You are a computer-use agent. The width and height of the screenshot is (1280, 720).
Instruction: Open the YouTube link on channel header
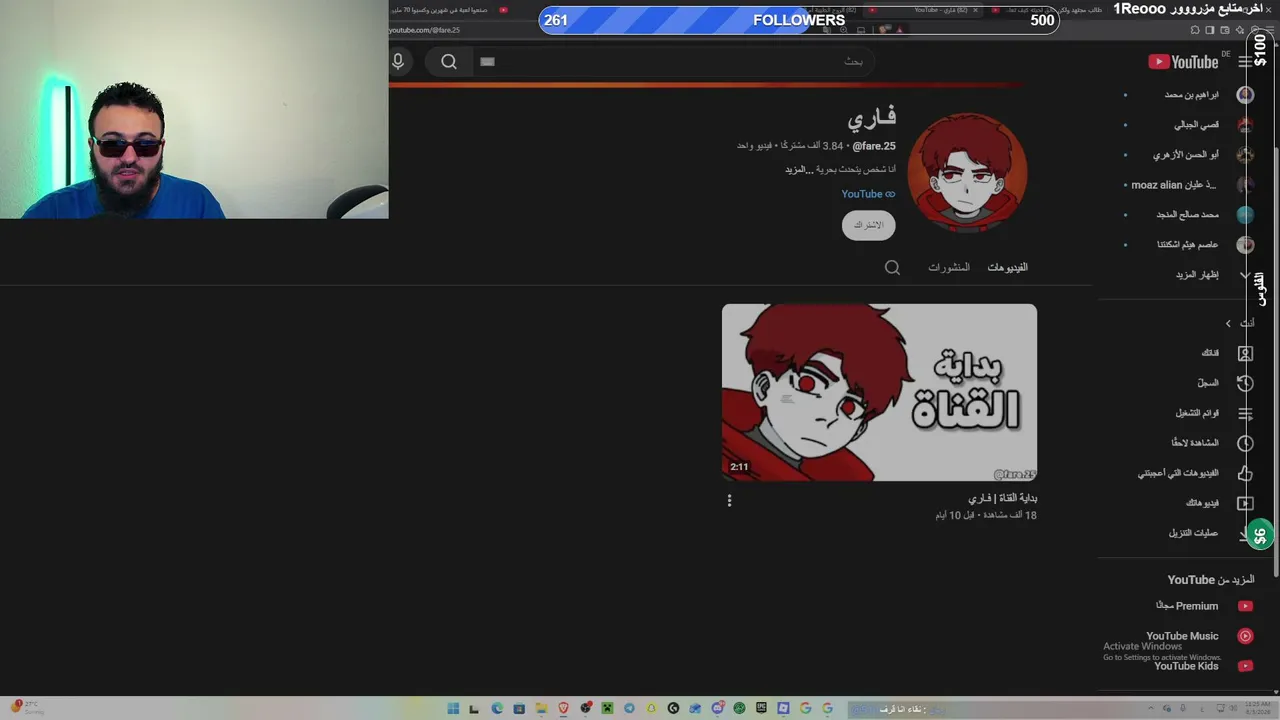click(868, 194)
